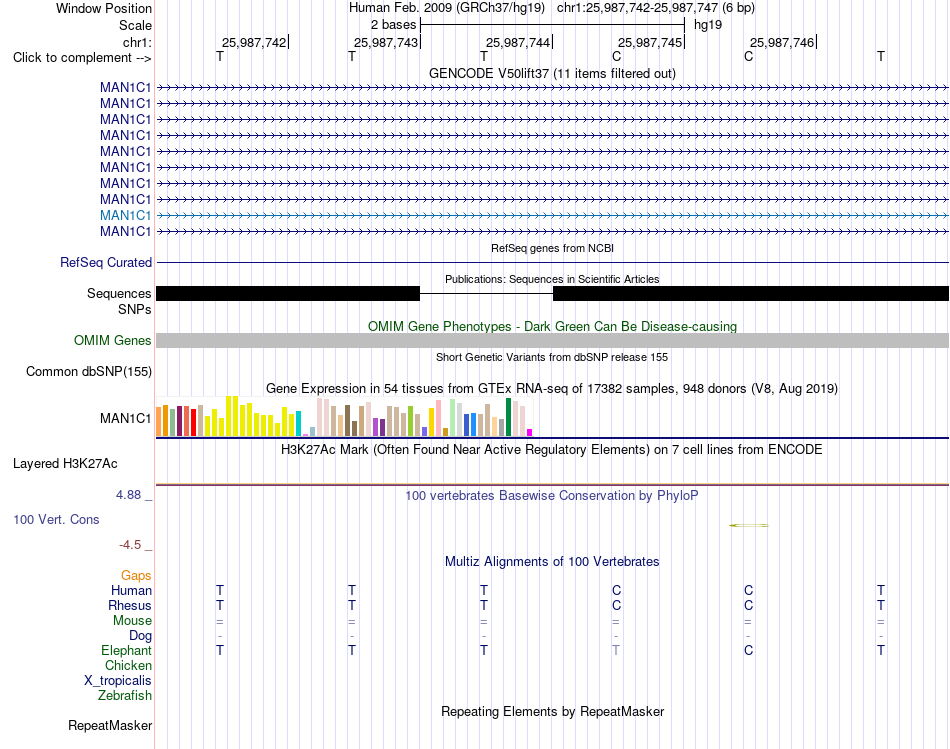Click the RepeatMasker track label
Screen dimensions: 950x749
pyautogui.click(x=110, y=725)
